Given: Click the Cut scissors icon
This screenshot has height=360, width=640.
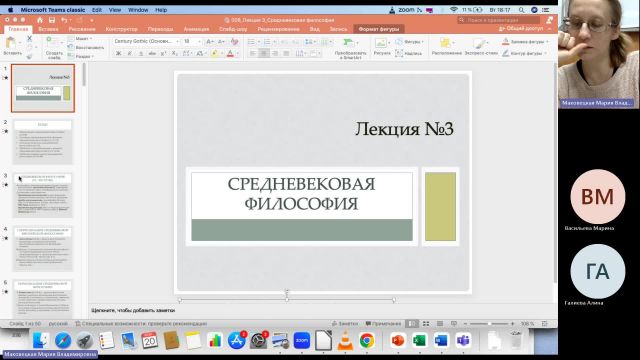Looking at the screenshot, I should [x=29, y=38].
